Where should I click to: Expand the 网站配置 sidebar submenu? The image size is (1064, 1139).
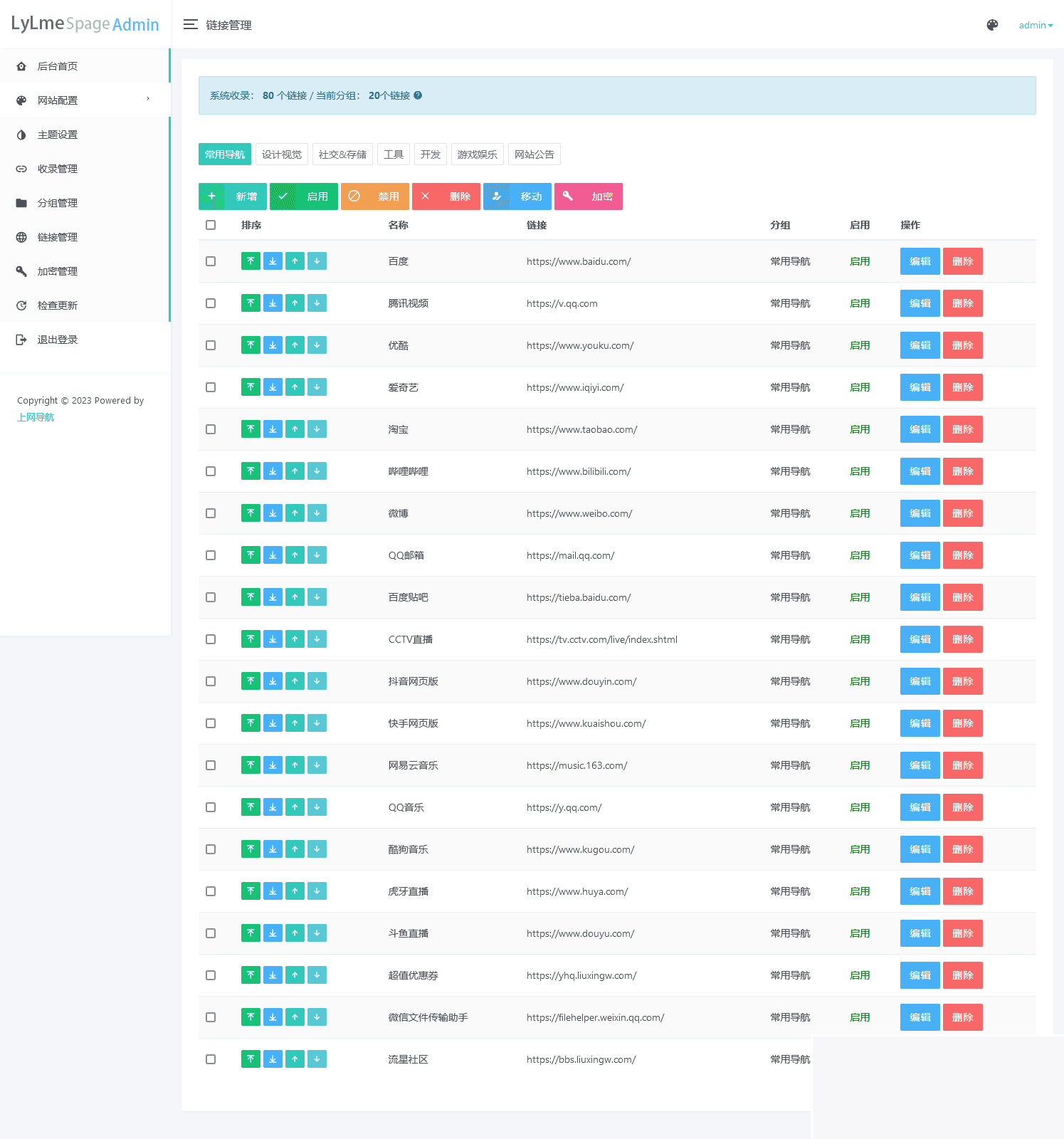coord(84,100)
